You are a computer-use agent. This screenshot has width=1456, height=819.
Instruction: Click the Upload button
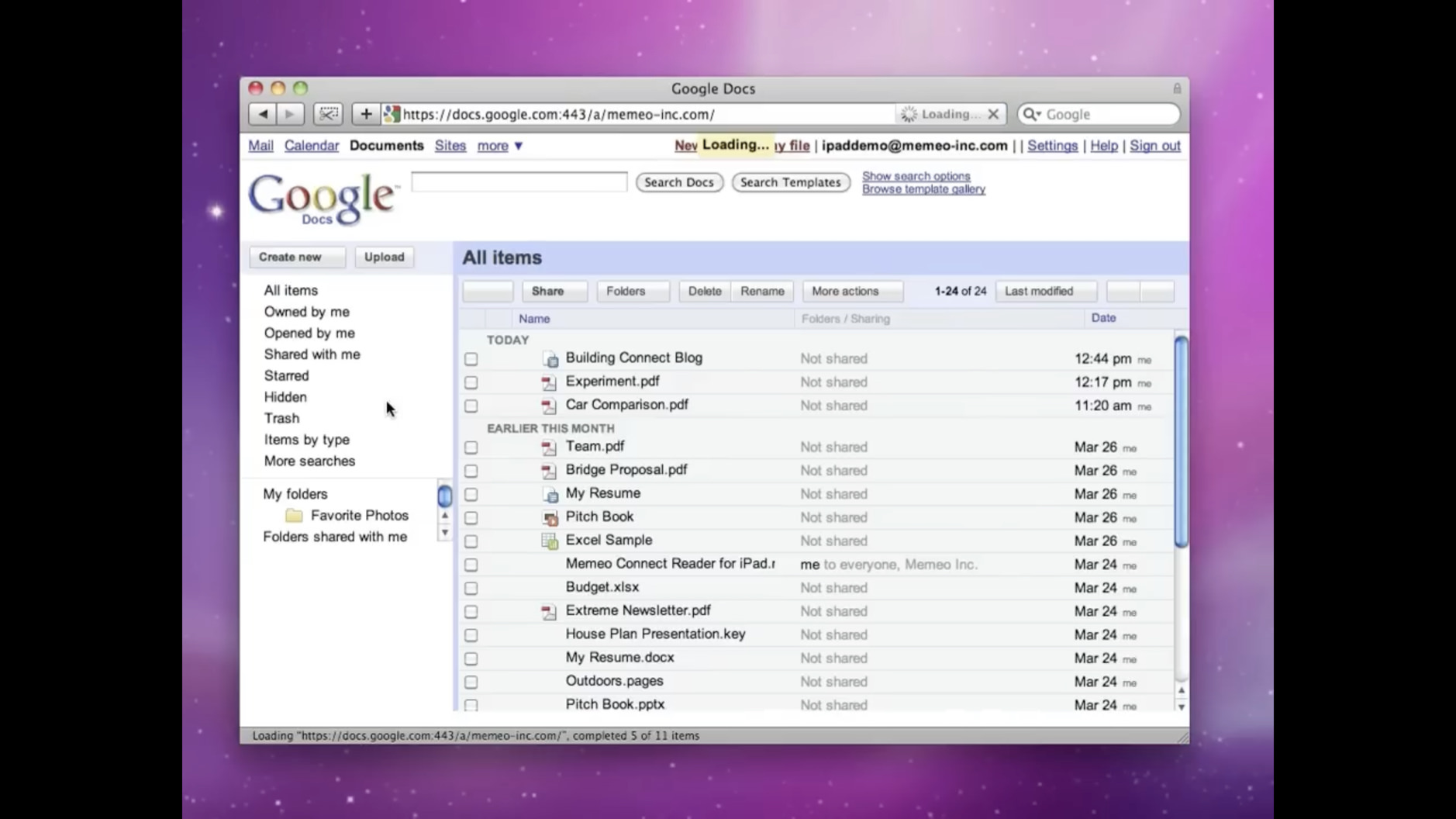tap(384, 257)
